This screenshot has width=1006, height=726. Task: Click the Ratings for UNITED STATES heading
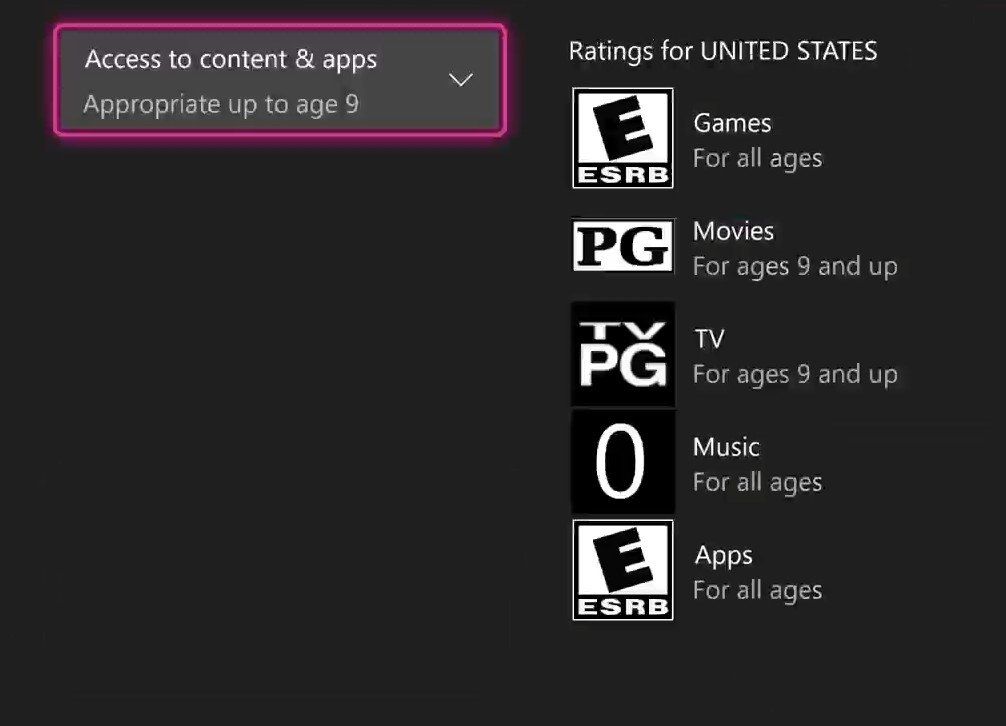723,50
